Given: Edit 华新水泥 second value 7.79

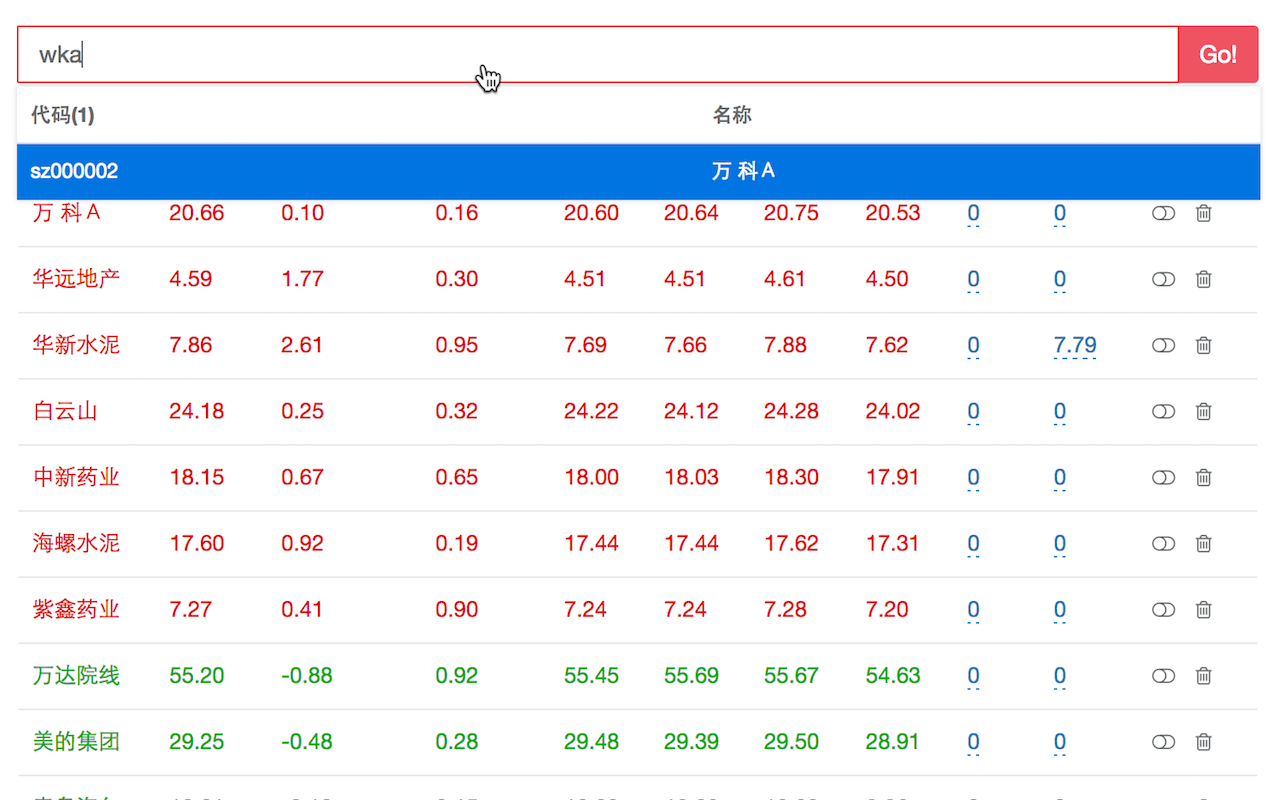Looking at the screenshot, I should click(1075, 346).
